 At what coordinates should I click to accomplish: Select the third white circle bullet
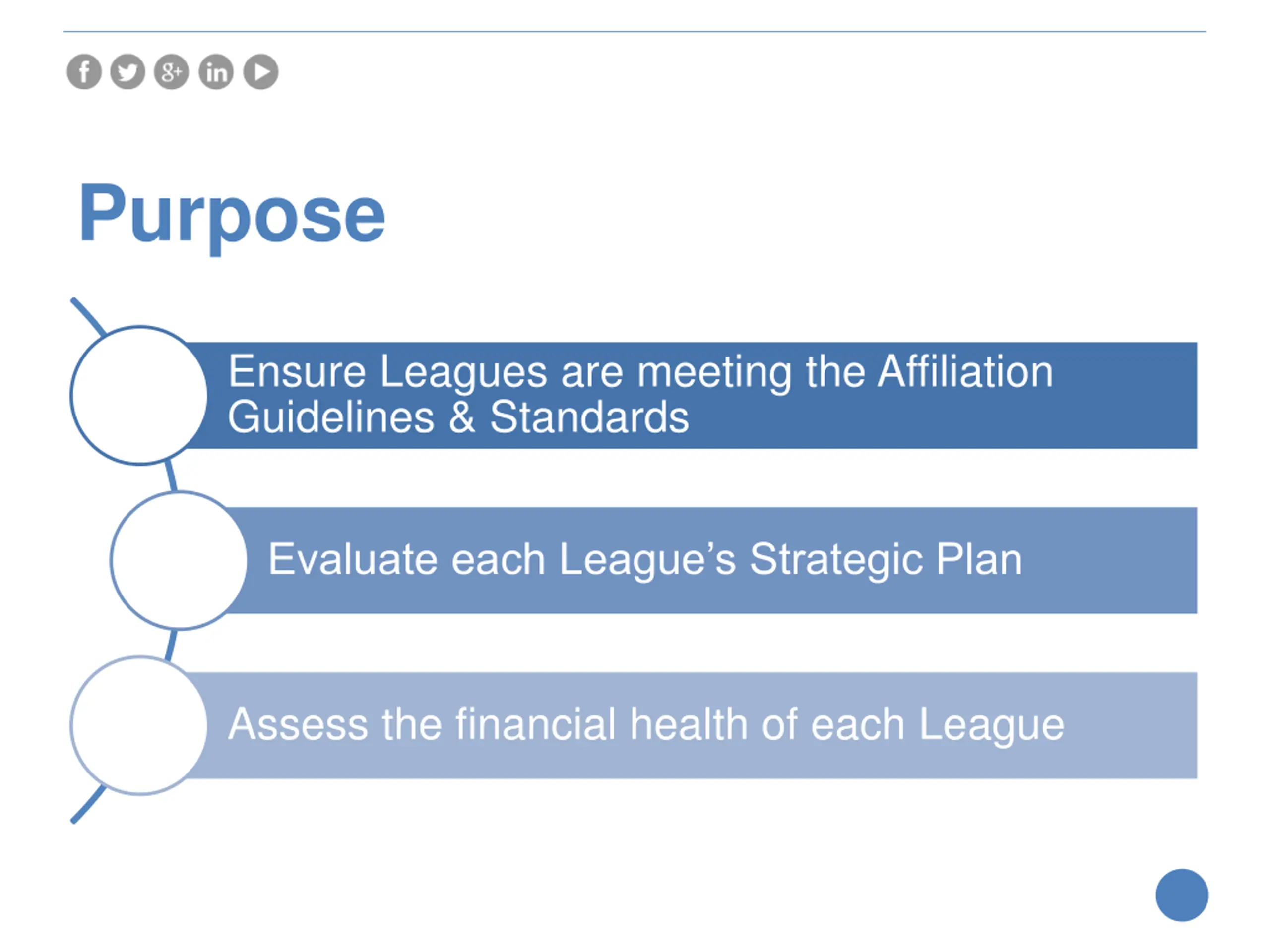click(139, 725)
